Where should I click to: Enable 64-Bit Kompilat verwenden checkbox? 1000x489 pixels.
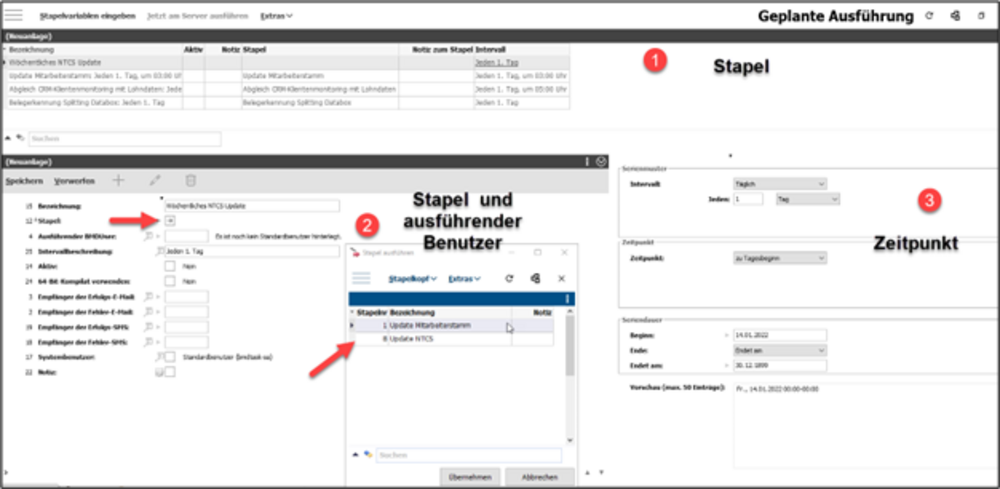click(x=169, y=281)
